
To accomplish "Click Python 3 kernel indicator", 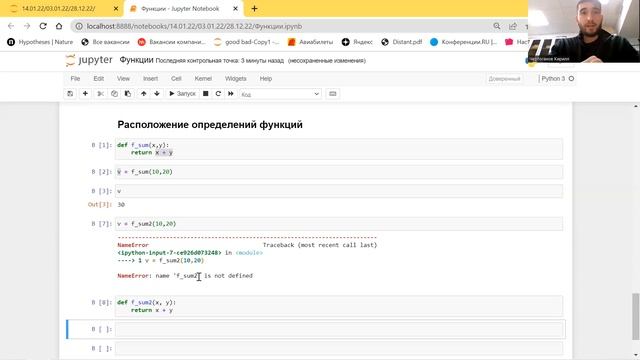I will pyautogui.click(x=557, y=79).
